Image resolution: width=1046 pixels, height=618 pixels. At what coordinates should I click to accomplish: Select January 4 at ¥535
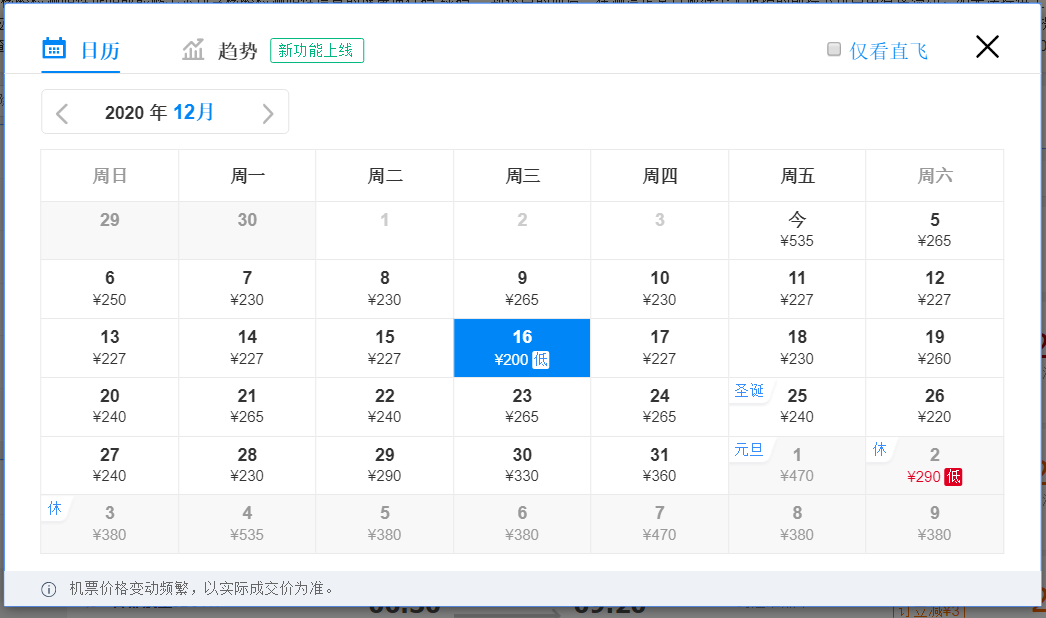click(247, 524)
